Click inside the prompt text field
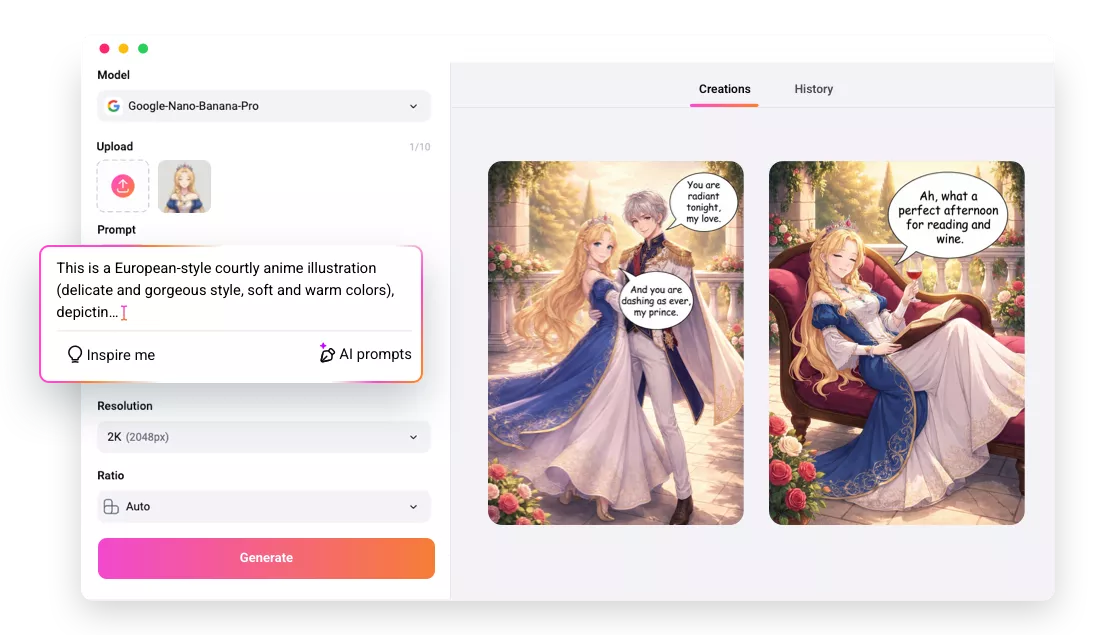This screenshot has height=635, width=1094. tap(230, 290)
